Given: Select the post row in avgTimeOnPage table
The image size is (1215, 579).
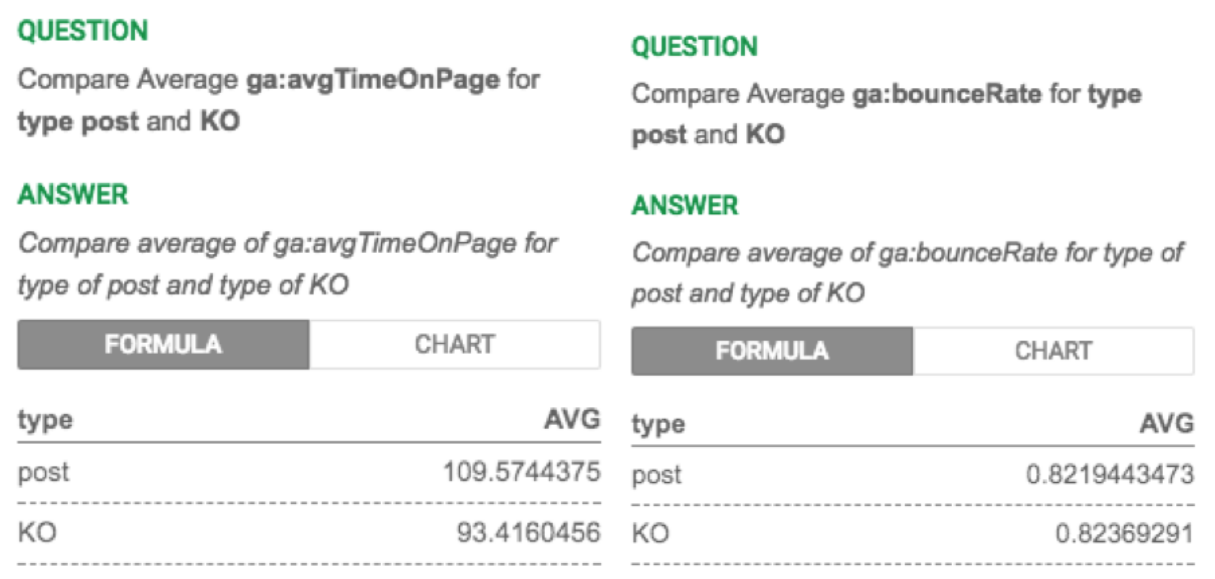Looking at the screenshot, I should click(309, 471).
